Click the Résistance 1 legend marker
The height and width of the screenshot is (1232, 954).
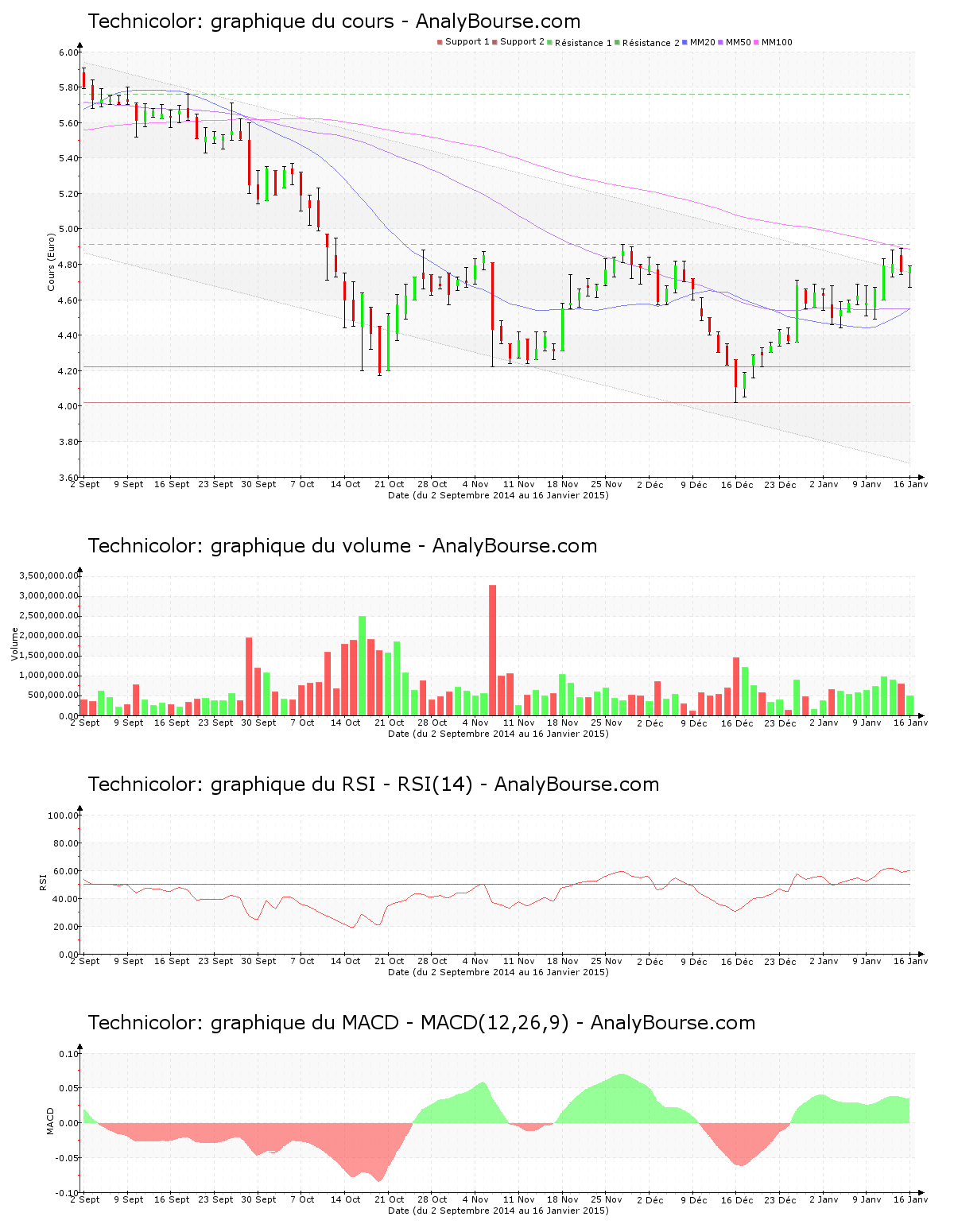[551, 41]
